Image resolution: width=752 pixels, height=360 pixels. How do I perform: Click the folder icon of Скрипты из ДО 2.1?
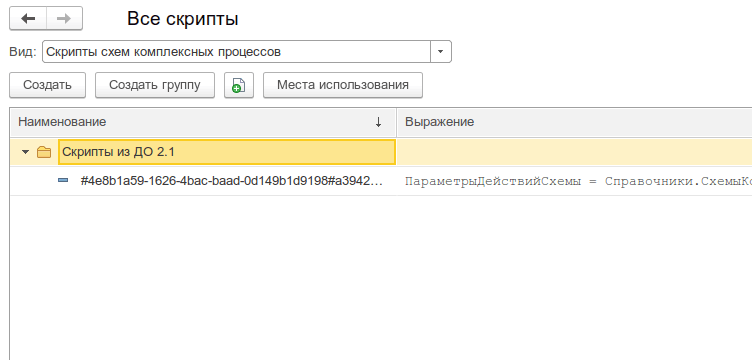pos(44,152)
